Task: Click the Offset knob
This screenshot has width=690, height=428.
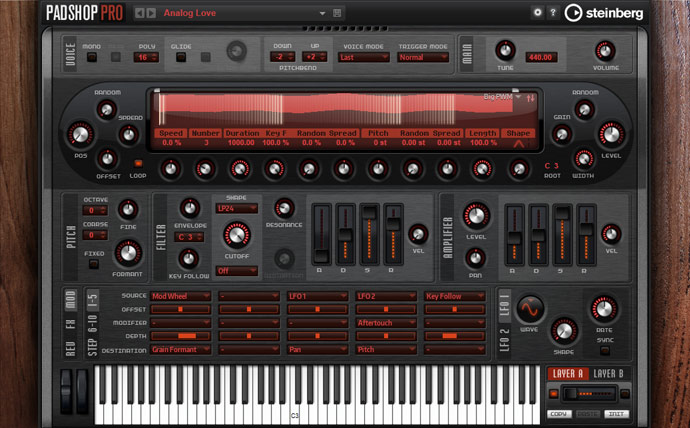Action: coord(107,159)
